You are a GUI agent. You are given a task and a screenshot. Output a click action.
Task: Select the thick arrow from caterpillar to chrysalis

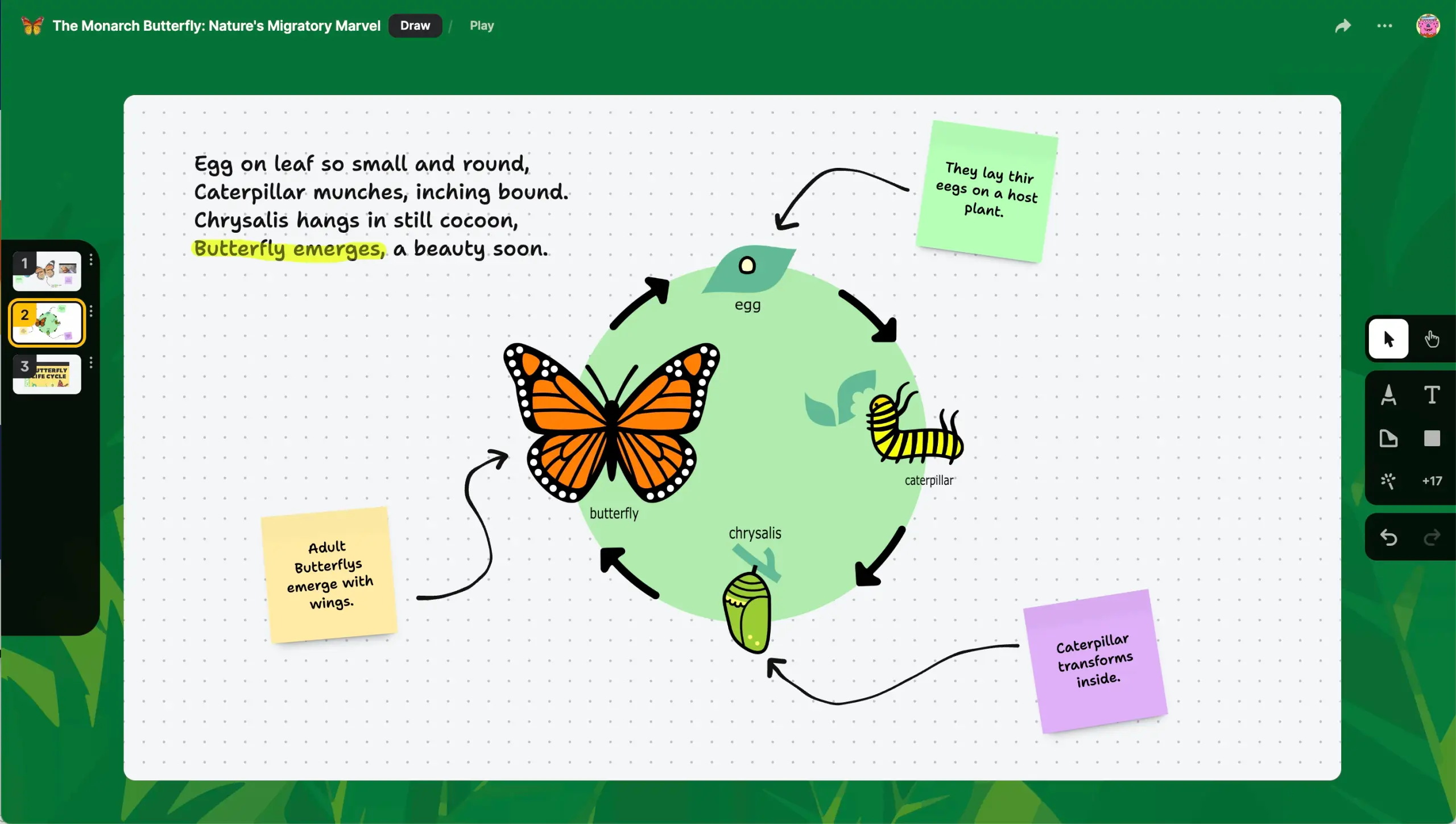coord(880,557)
